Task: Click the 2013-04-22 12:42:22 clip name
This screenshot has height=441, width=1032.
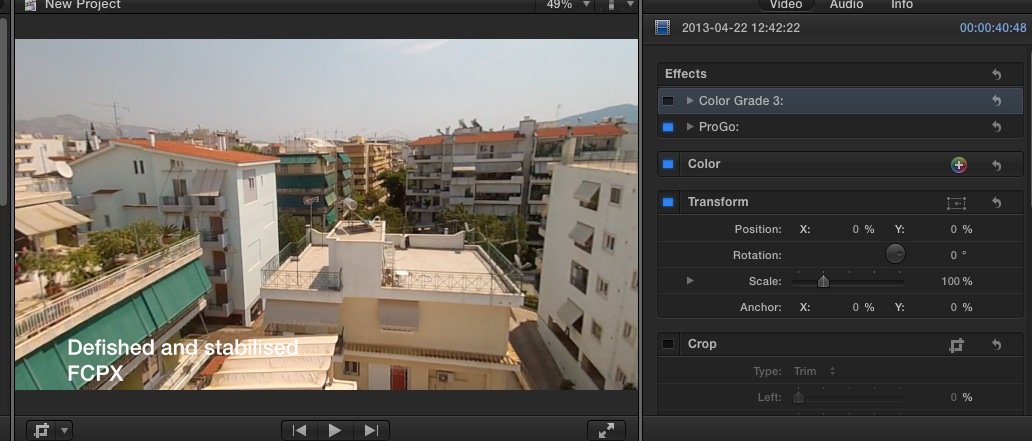Action: [x=740, y=28]
